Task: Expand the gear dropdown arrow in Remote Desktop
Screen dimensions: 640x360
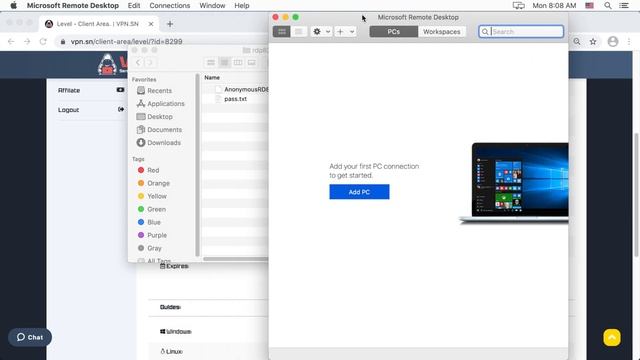Action: tap(327, 31)
